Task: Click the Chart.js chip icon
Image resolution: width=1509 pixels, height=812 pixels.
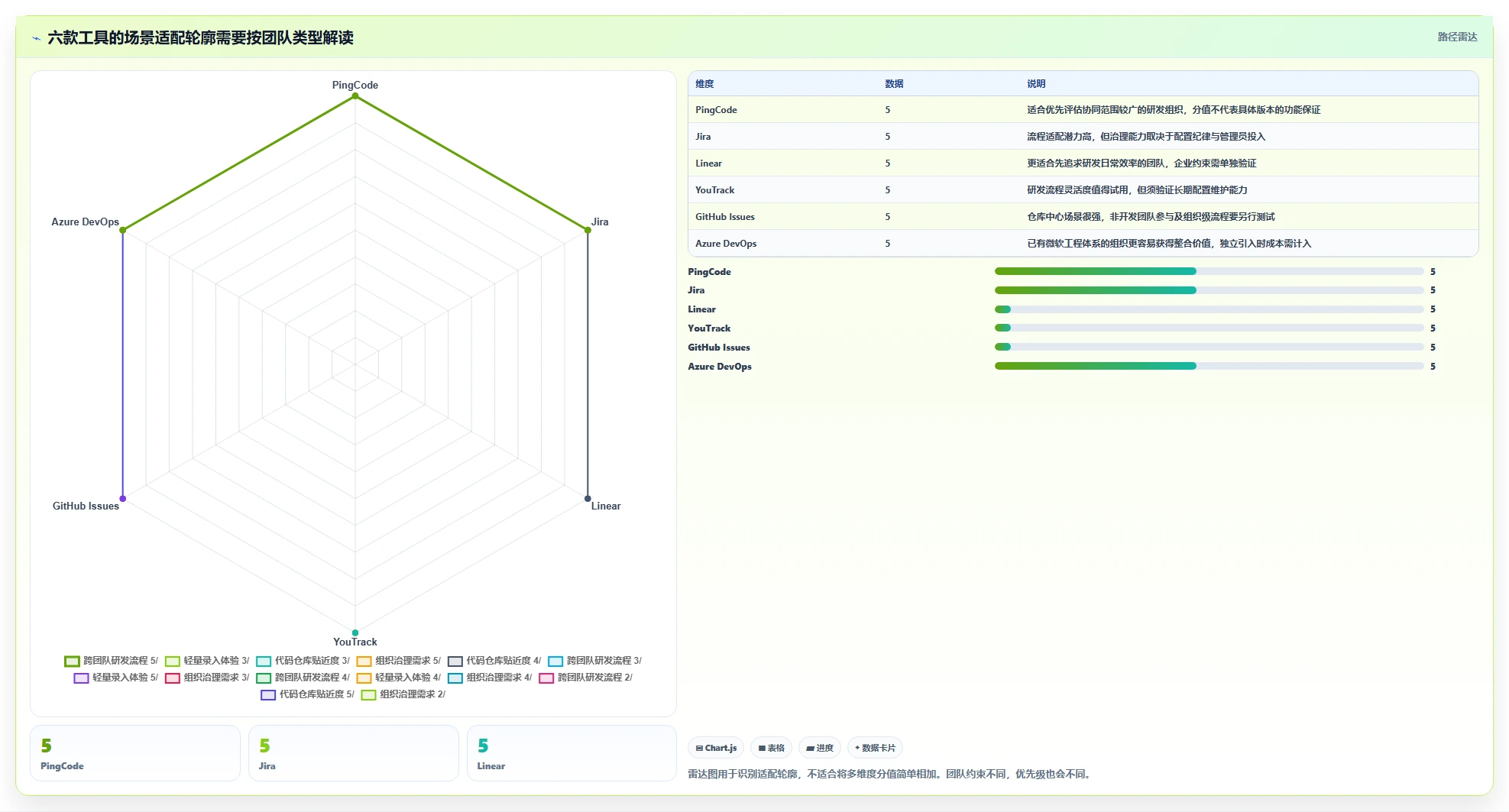Action: pos(699,749)
